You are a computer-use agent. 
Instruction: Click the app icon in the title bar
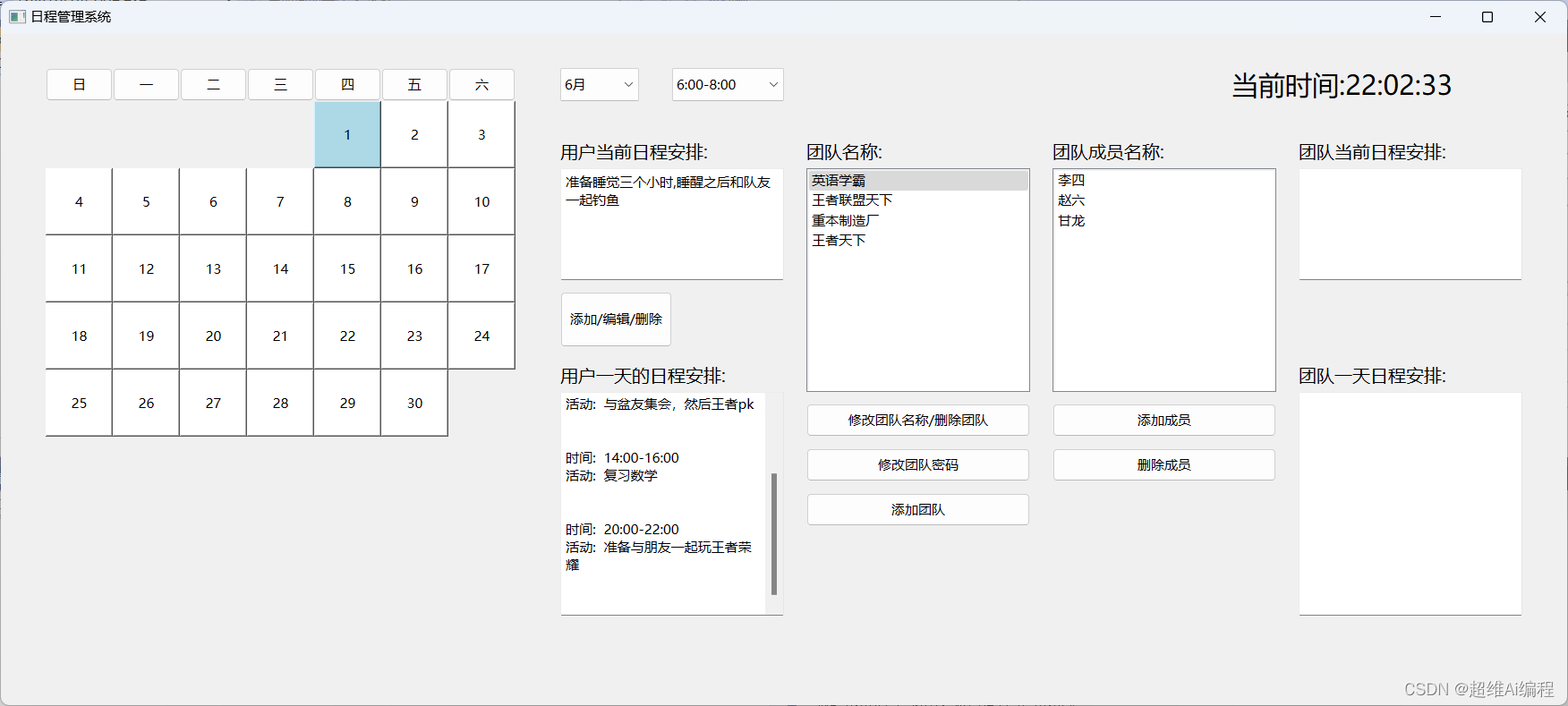[x=17, y=17]
